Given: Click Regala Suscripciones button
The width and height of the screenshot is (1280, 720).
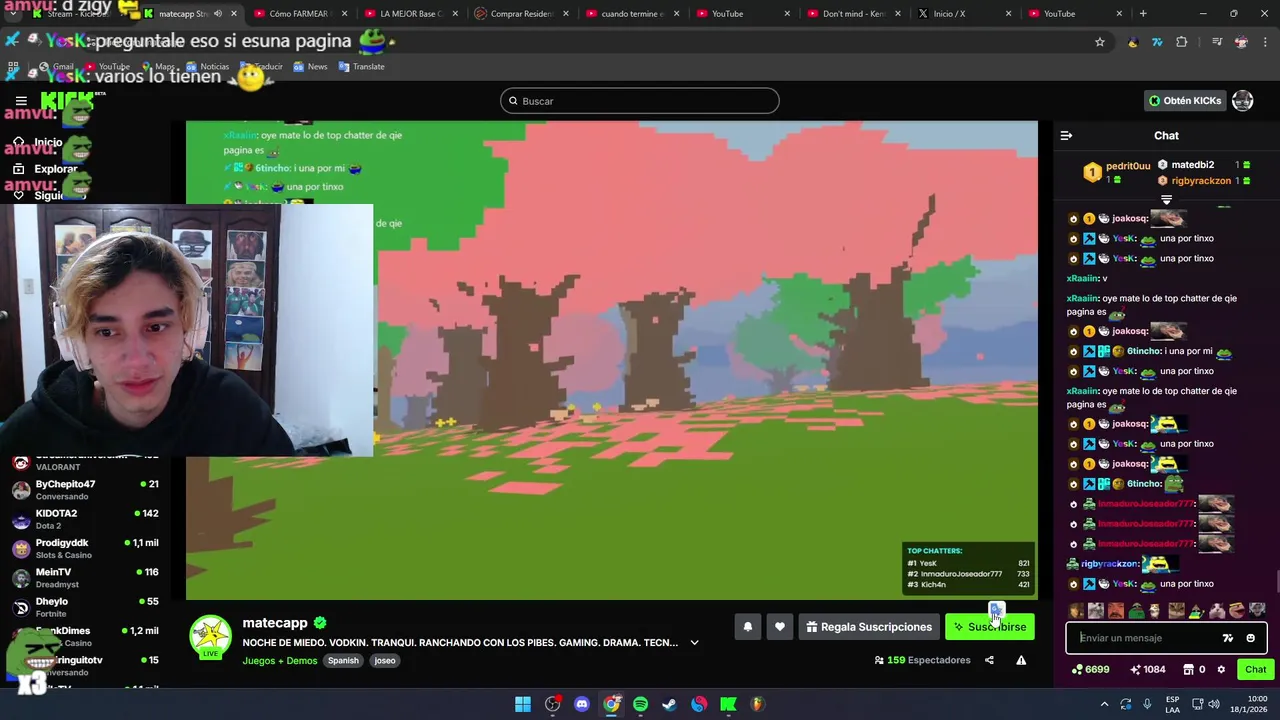Looking at the screenshot, I should tap(868, 627).
